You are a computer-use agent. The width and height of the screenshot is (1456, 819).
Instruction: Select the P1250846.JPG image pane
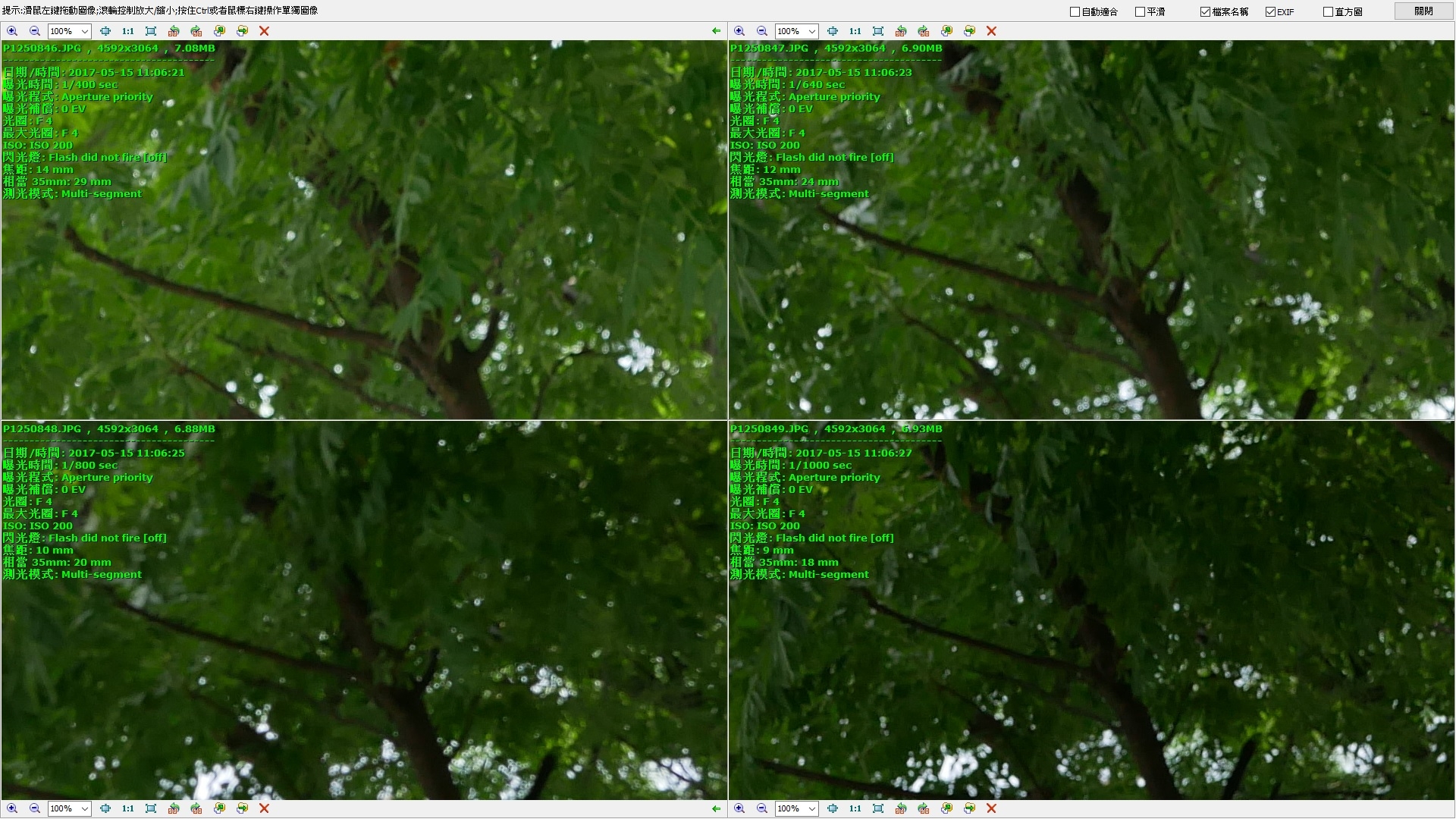pos(364,230)
